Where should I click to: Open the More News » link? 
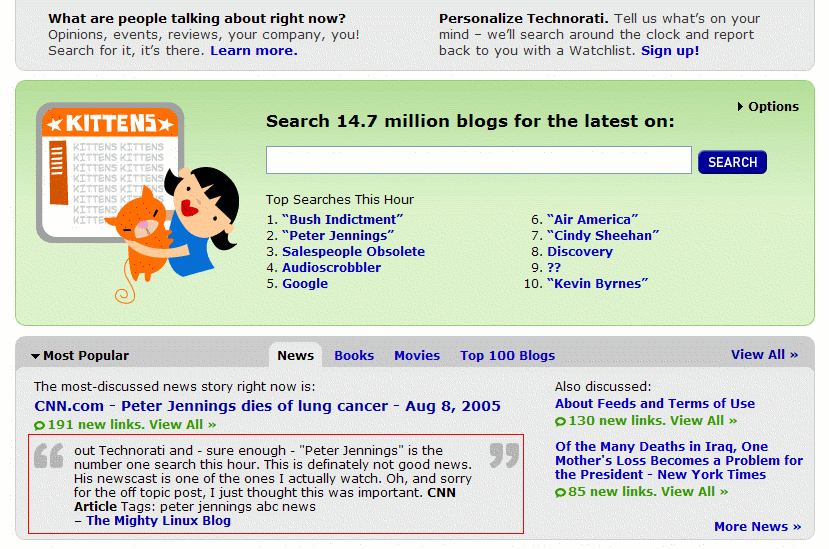(x=758, y=527)
